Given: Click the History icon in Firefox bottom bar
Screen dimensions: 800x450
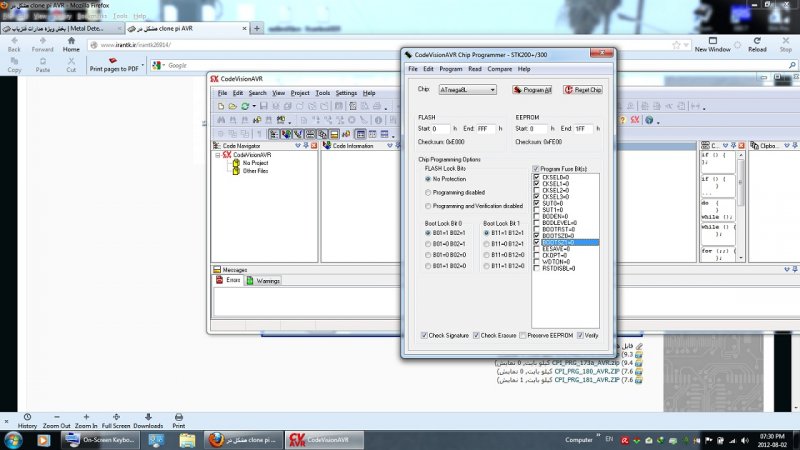Looking at the screenshot, I should pyautogui.click(x=27, y=417).
